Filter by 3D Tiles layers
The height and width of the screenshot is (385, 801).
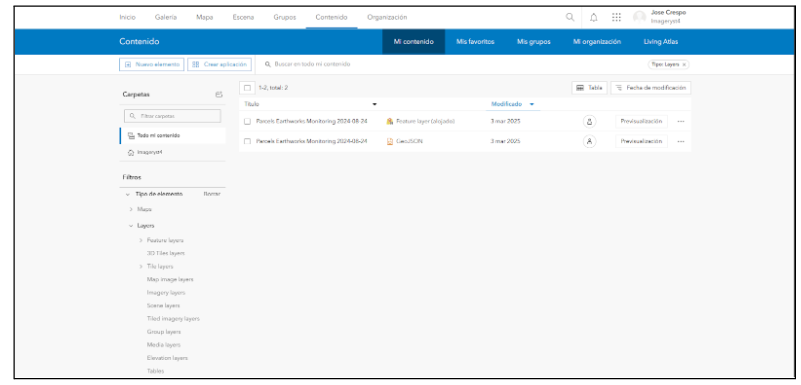(166, 253)
